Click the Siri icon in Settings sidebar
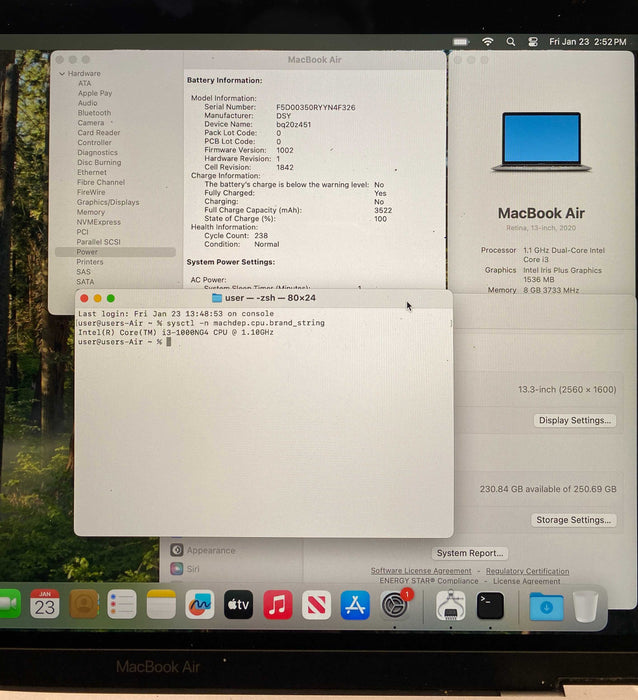The image size is (638, 700). coord(177,569)
